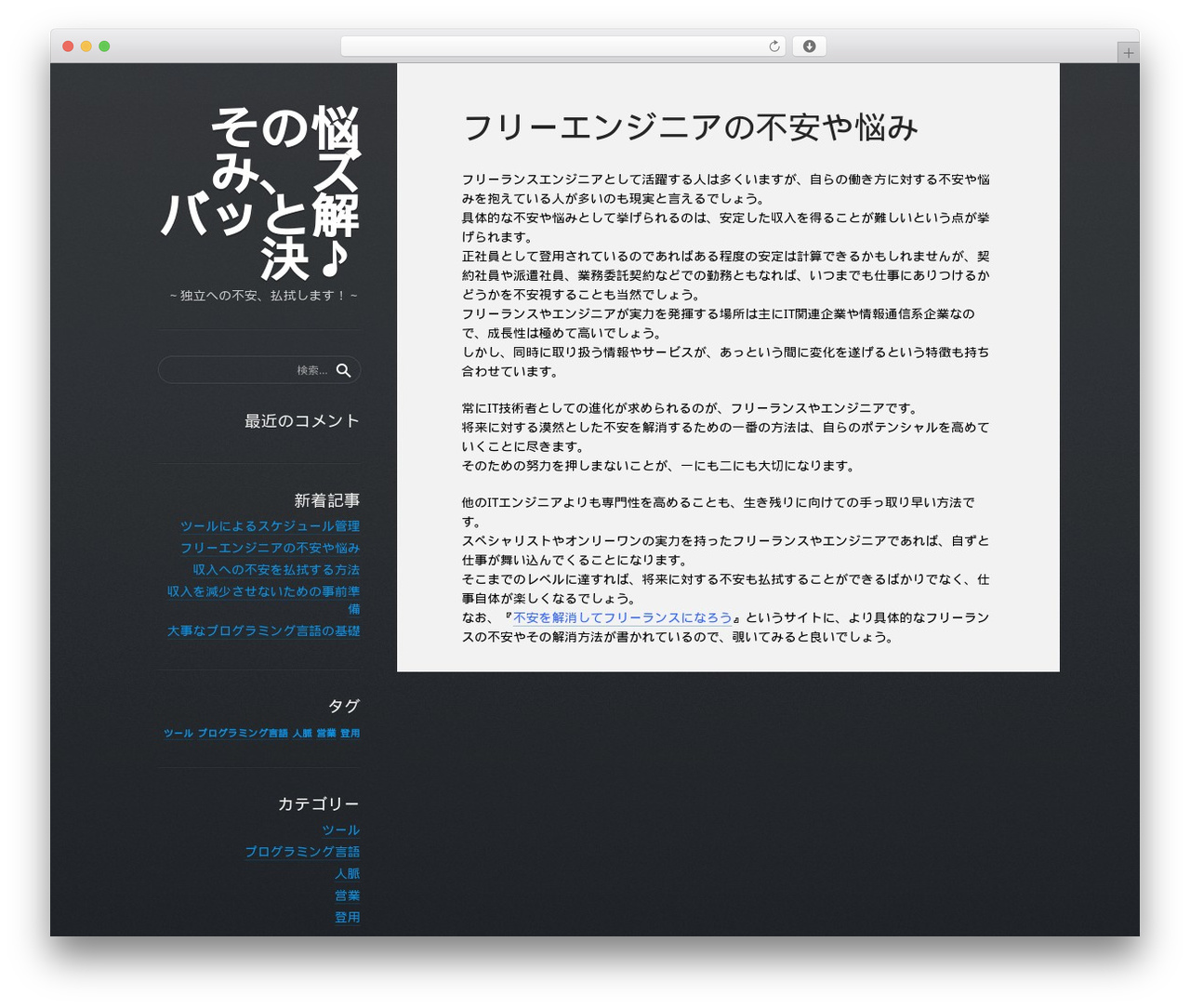Click the タグ sidebar heading
Image resolution: width=1190 pixels, height=1008 pixels.
point(344,706)
